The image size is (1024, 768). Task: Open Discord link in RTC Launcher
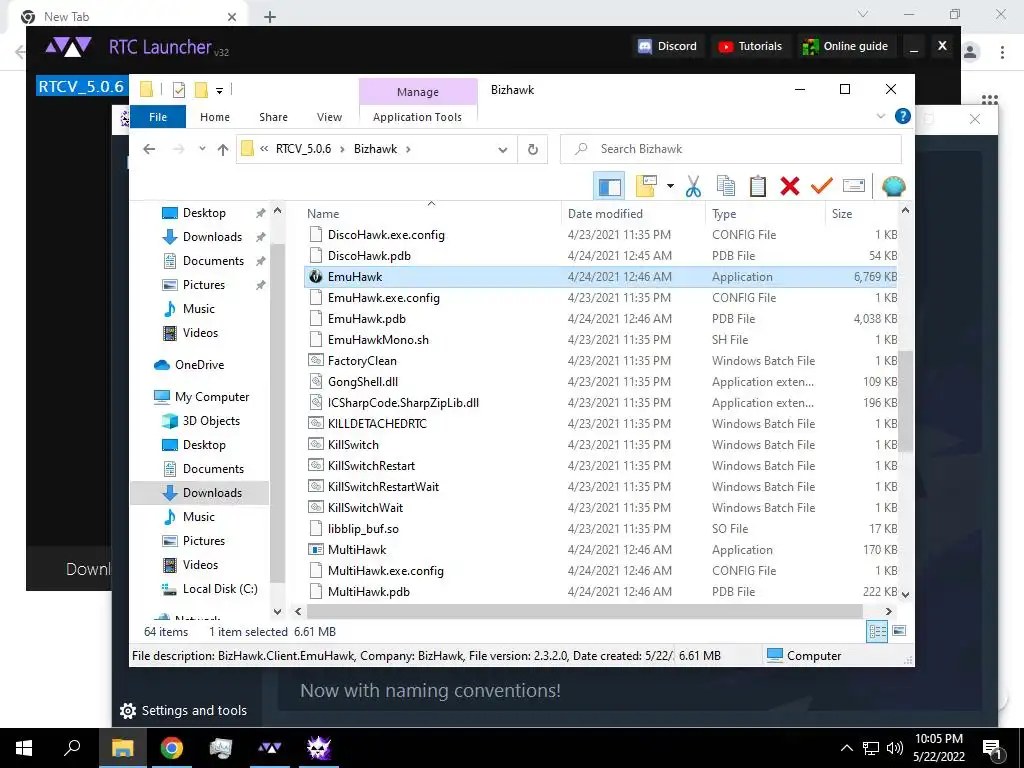pyautogui.click(x=669, y=46)
